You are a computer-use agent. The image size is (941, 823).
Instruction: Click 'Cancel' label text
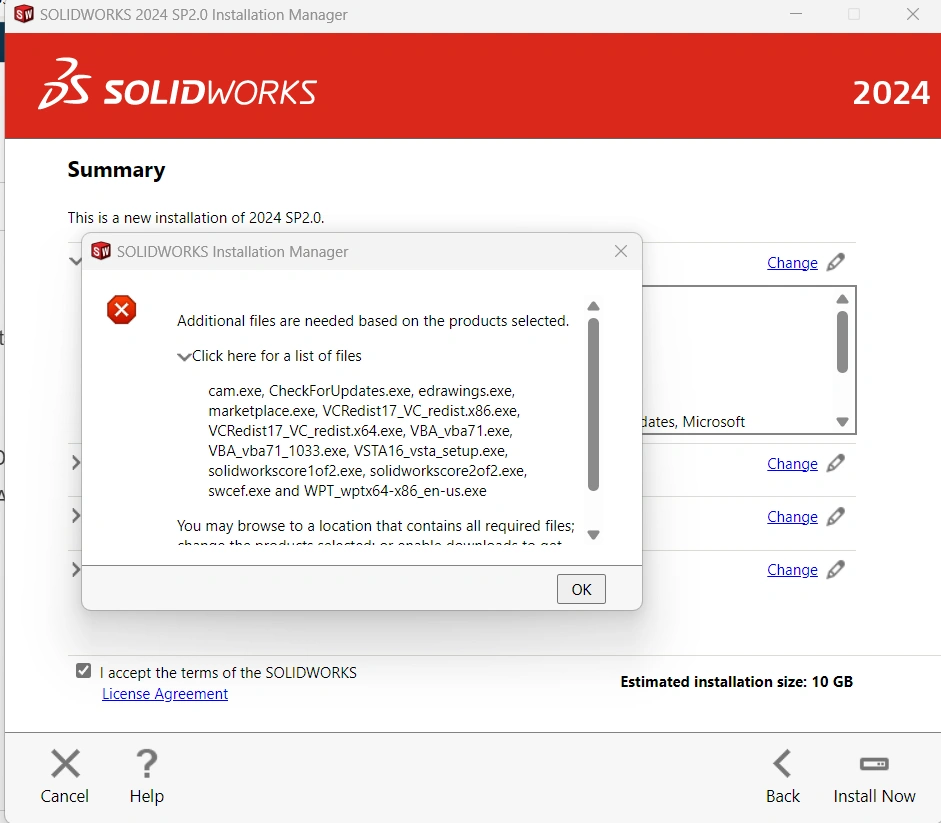(x=65, y=796)
